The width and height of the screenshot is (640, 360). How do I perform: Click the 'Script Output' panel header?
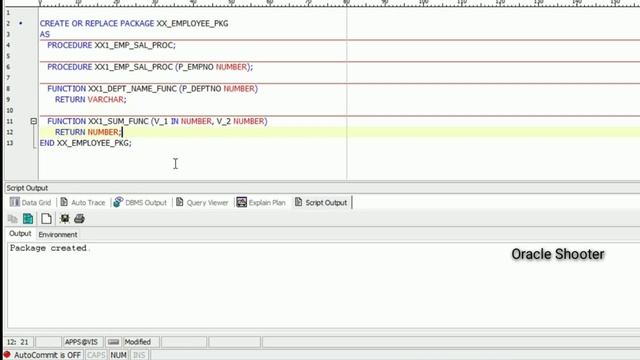pyautogui.click(x=27, y=188)
